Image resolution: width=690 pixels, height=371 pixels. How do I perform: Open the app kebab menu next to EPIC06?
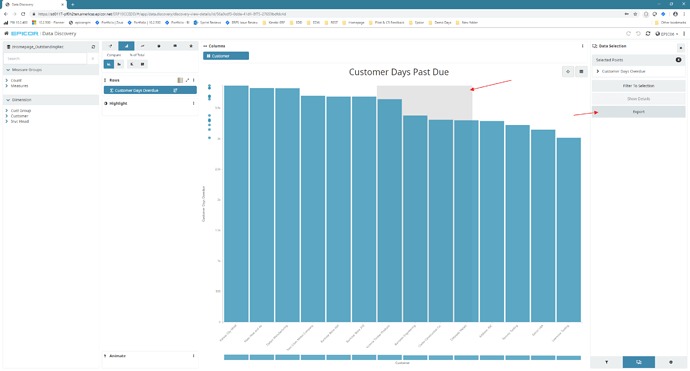(684, 33)
